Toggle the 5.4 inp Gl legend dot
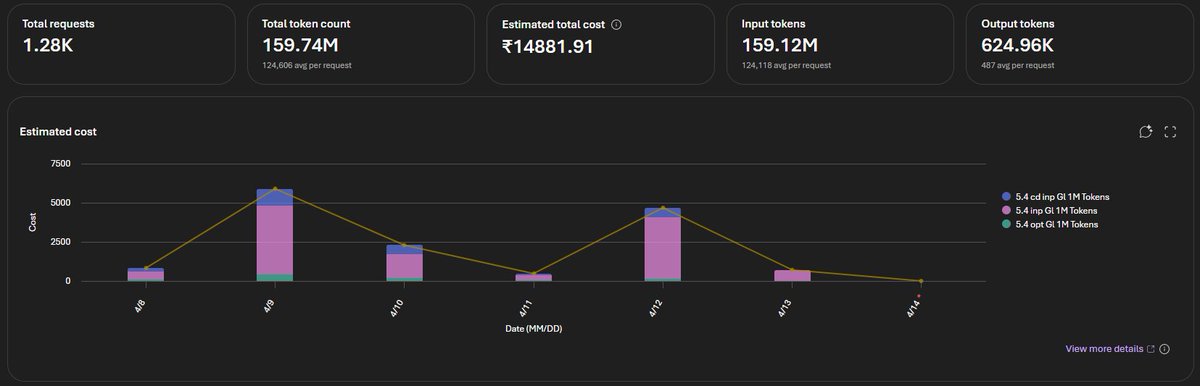Viewport: 1200px width, 386px height. click(x=1005, y=211)
